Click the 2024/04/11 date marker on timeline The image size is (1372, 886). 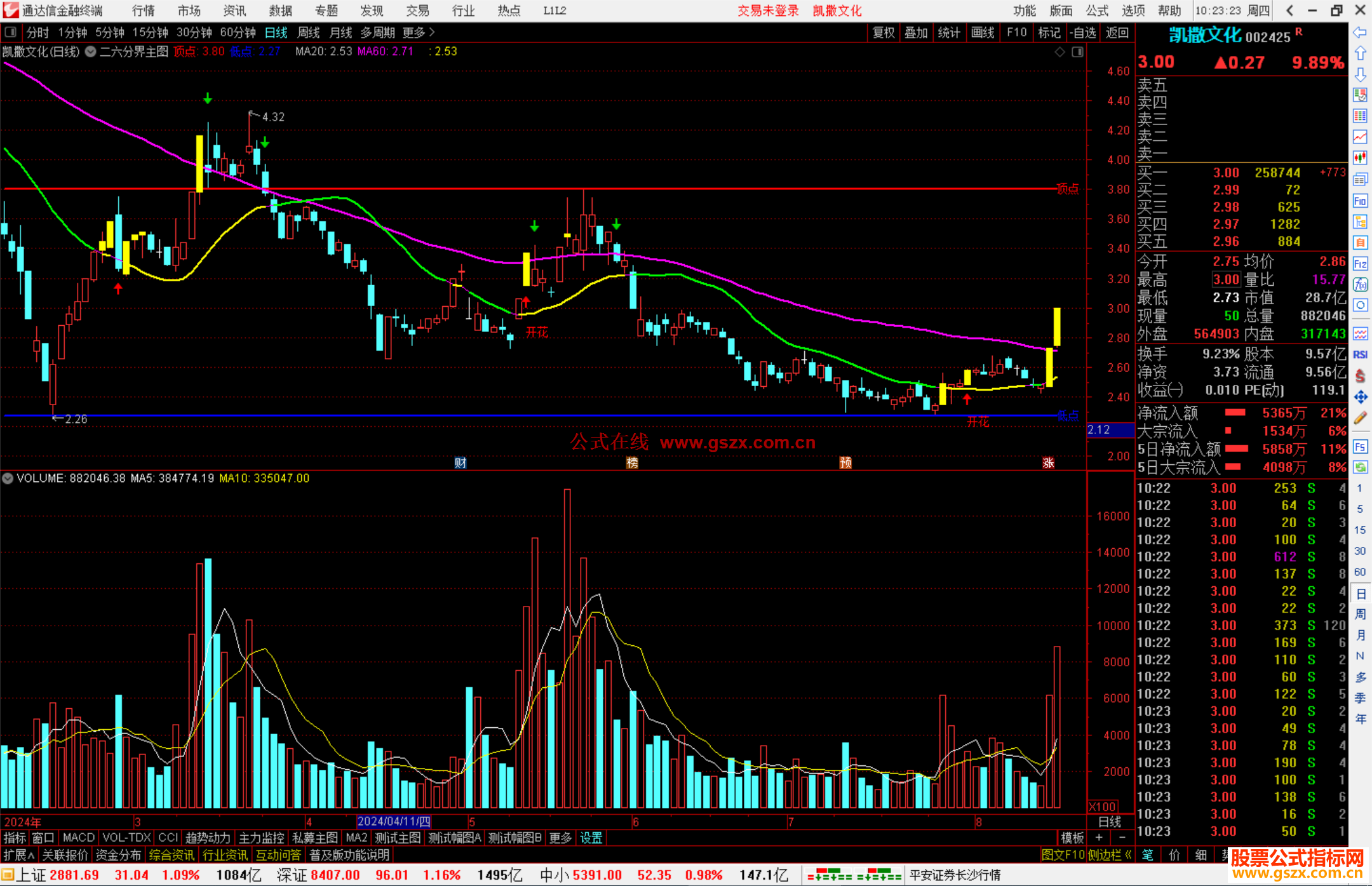point(394,821)
